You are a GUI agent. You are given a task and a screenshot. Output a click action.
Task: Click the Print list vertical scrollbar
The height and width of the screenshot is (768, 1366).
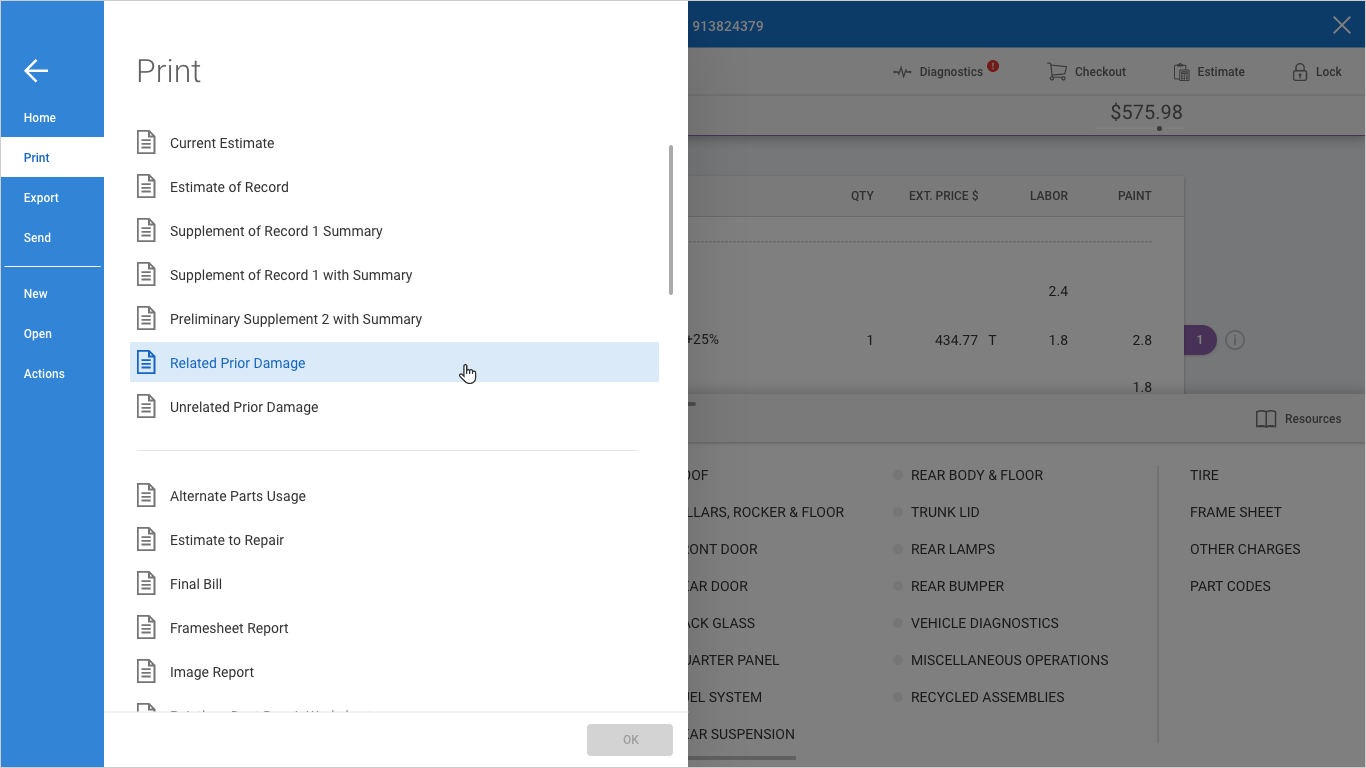[x=671, y=220]
